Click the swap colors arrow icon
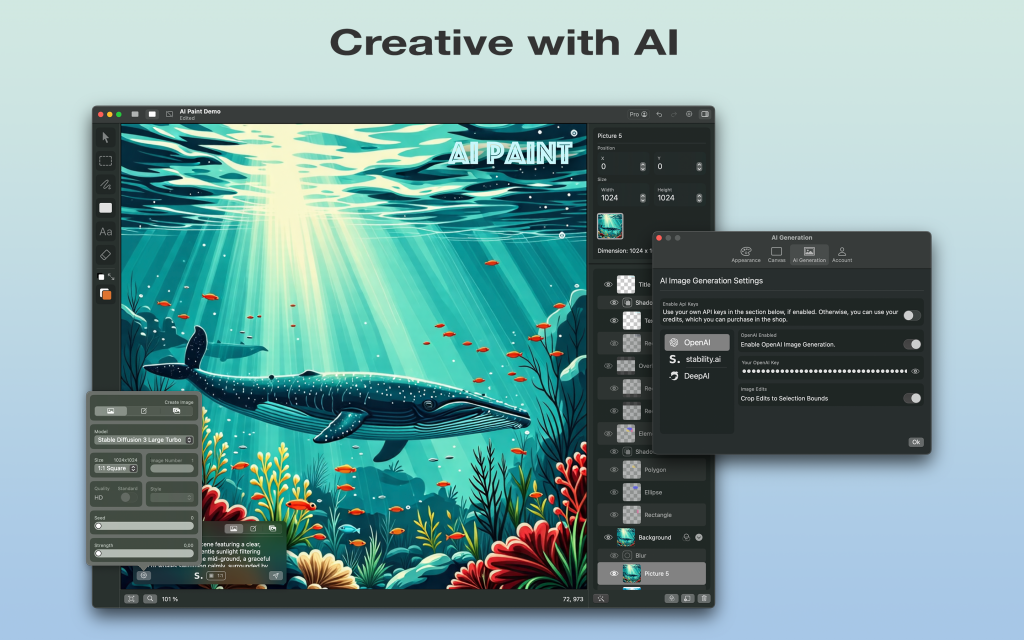 pos(110,276)
